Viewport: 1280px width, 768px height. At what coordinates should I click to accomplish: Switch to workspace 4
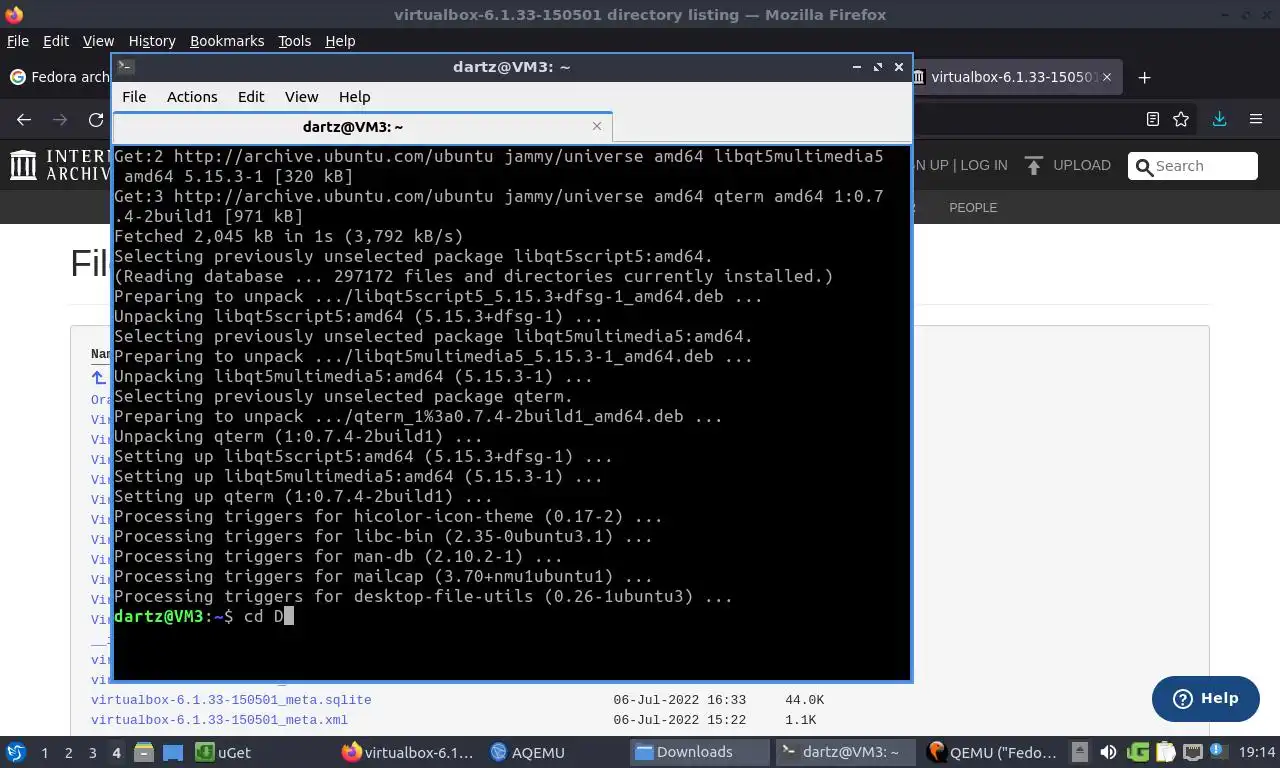click(116, 752)
